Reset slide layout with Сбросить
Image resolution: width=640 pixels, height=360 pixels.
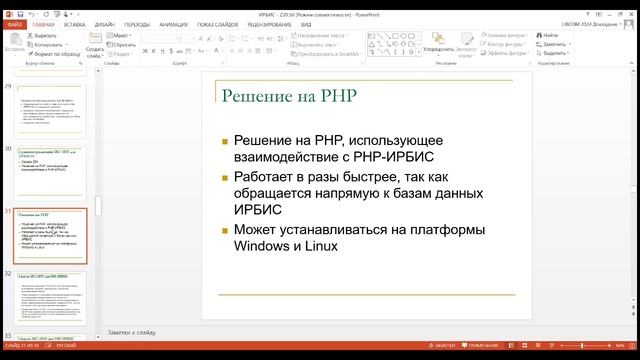pyautogui.click(x=121, y=44)
